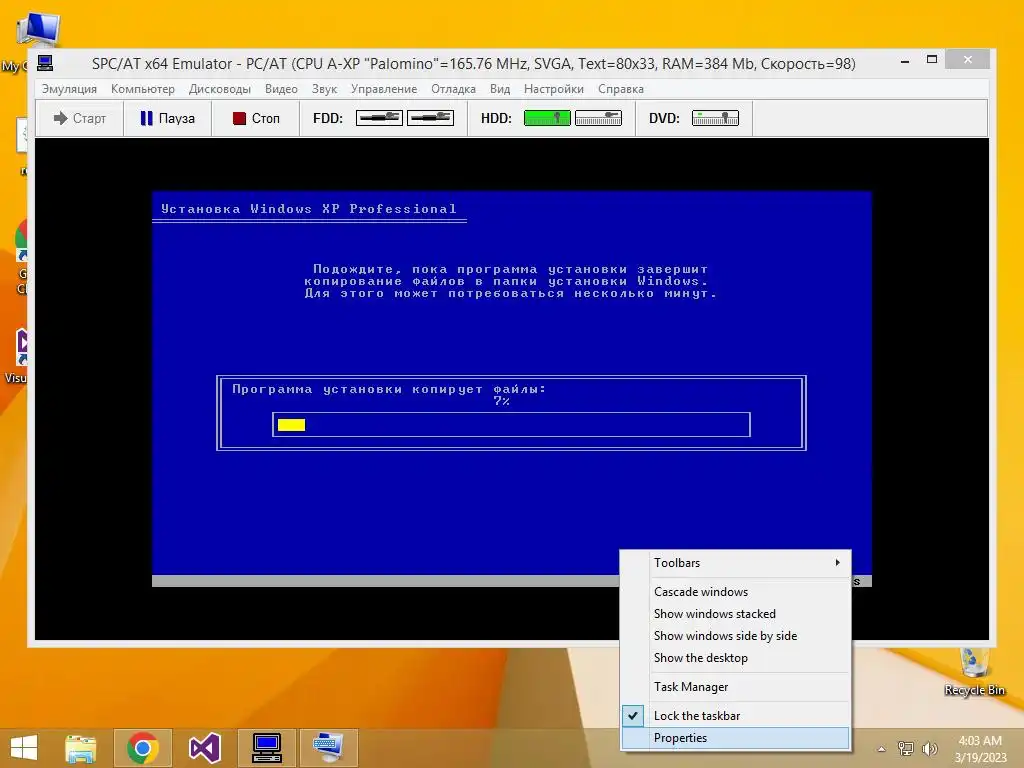Image resolution: width=1024 pixels, height=768 pixels.
Task: Click the DVD drive icon
Action: 715,118
